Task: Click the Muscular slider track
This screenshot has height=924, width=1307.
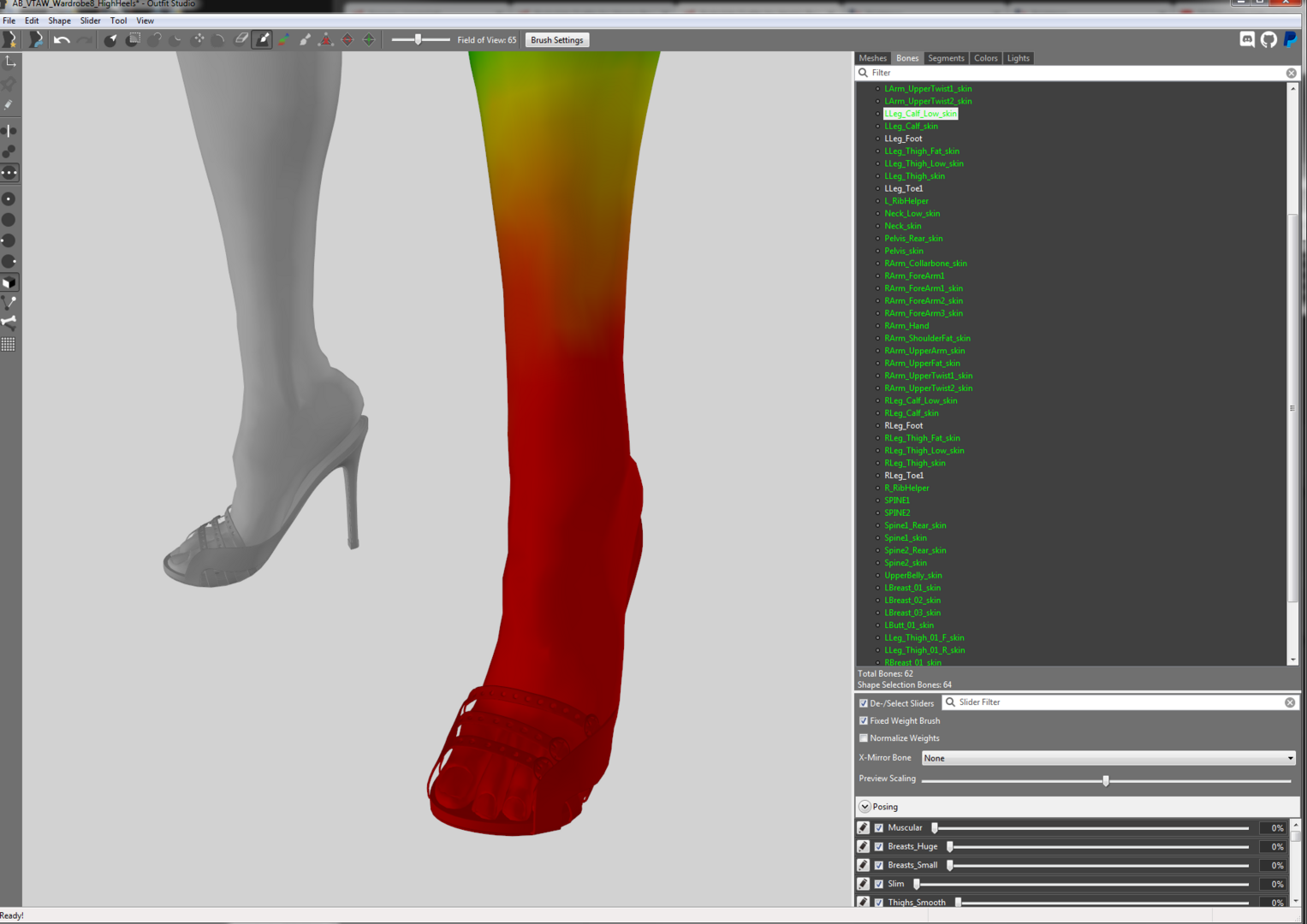Action: coord(1091,828)
